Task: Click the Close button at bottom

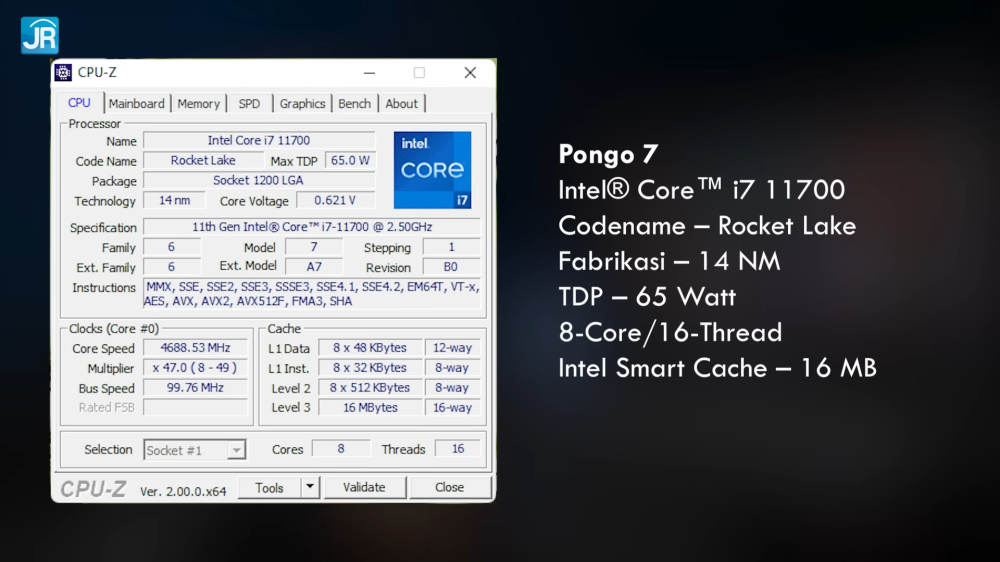Action: [x=450, y=487]
